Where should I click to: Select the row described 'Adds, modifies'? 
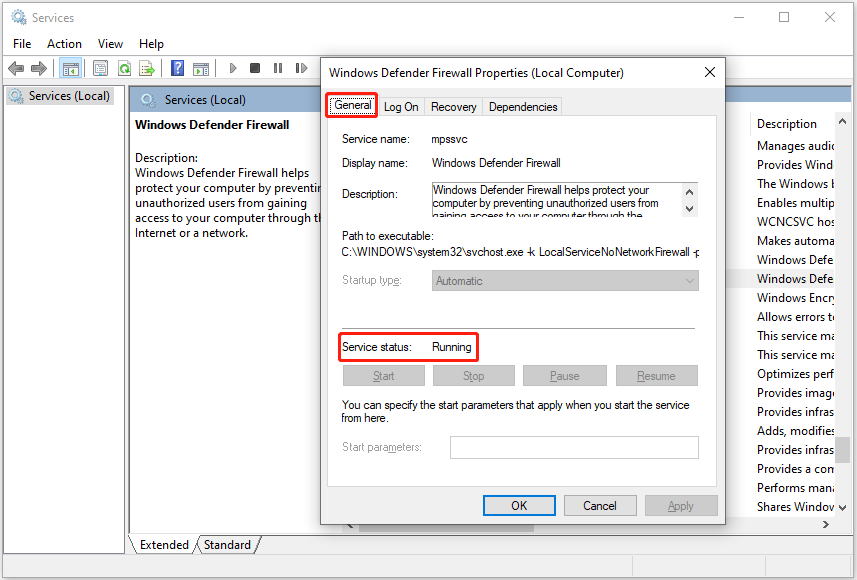[x=795, y=431]
